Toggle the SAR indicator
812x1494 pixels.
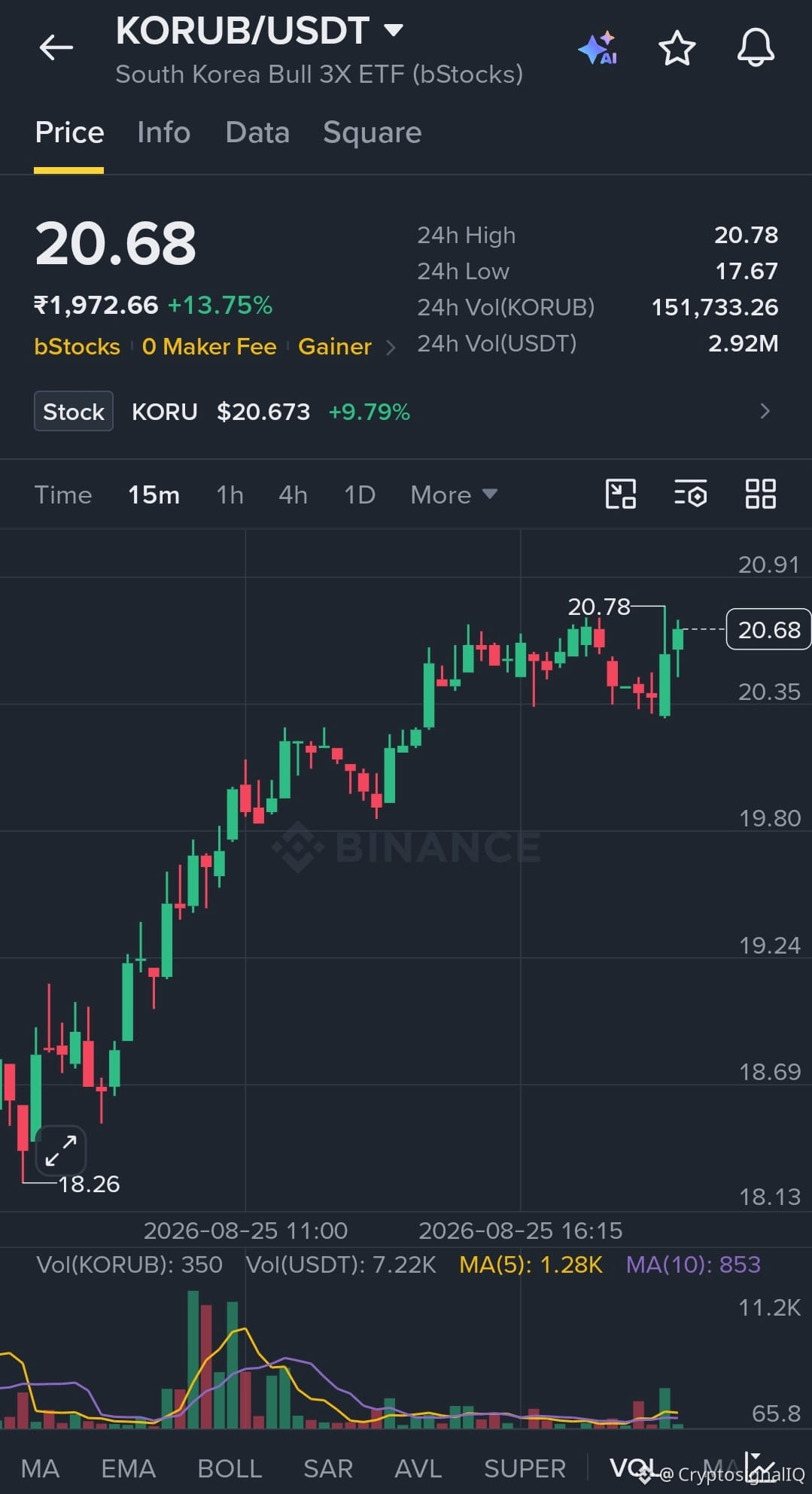coord(328,1468)
